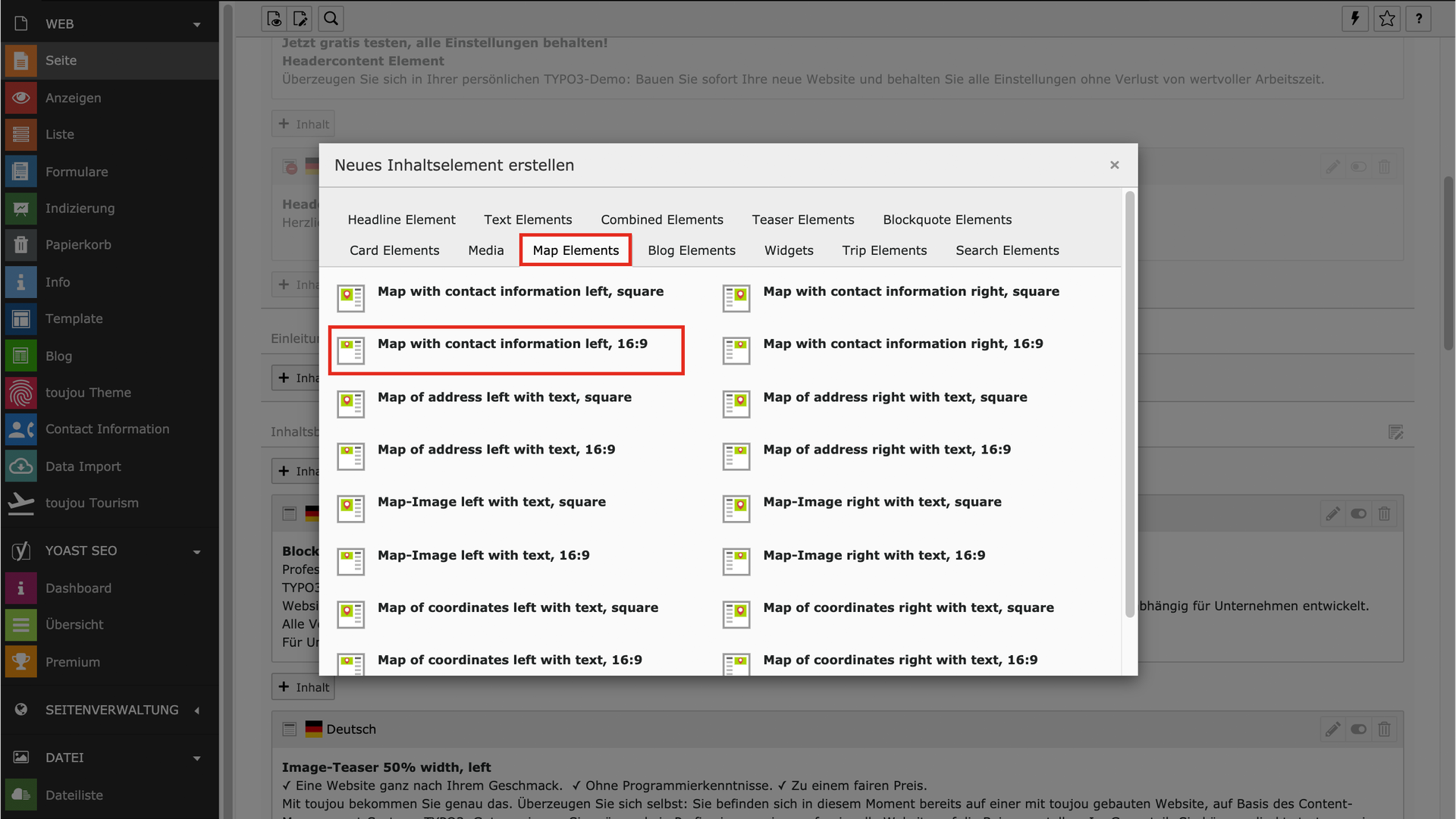Collapse the YOAST SEO module group
The width and height of the screenshot is (1456, 819).
click(x=197, y=551)
